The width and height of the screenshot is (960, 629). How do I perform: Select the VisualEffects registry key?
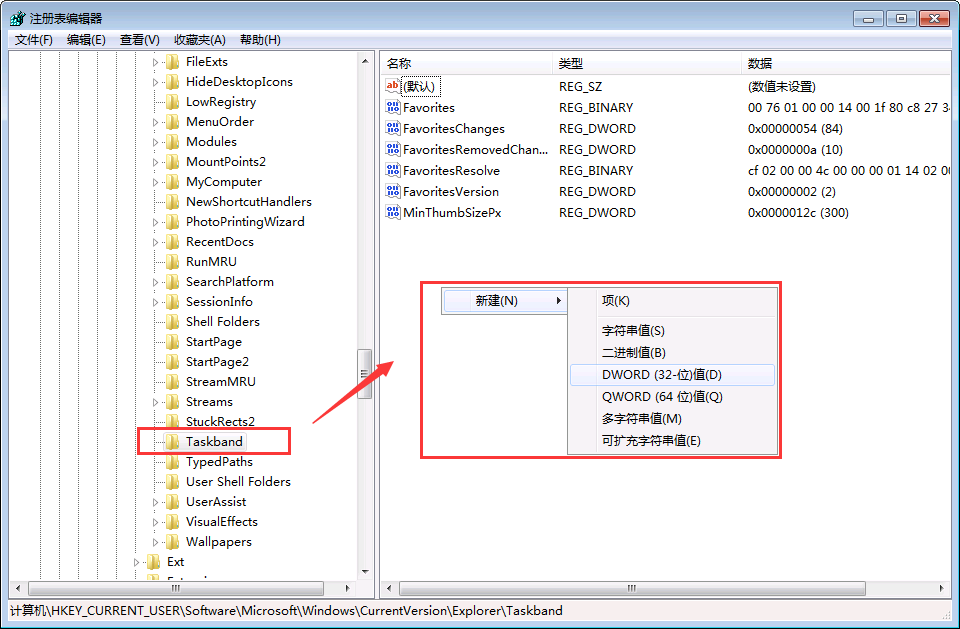coord(221,521)
